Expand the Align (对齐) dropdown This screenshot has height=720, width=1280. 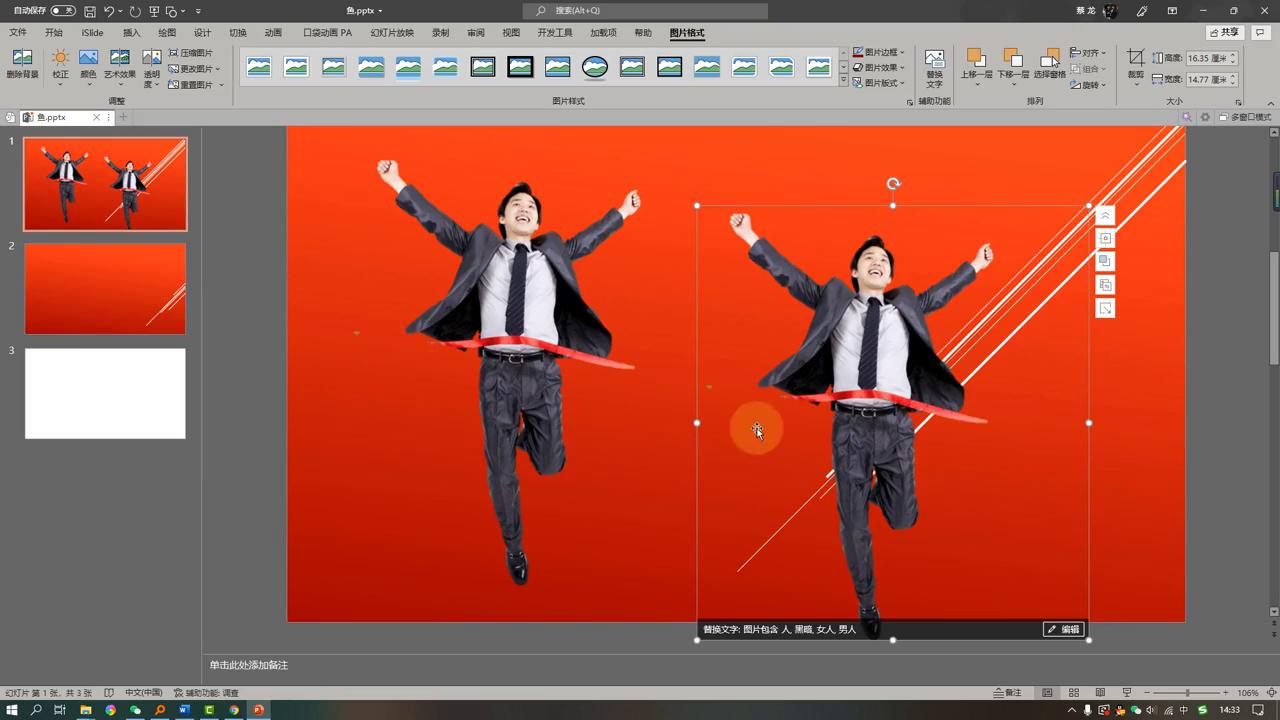pyautogui.click(x=1088, y=53)
